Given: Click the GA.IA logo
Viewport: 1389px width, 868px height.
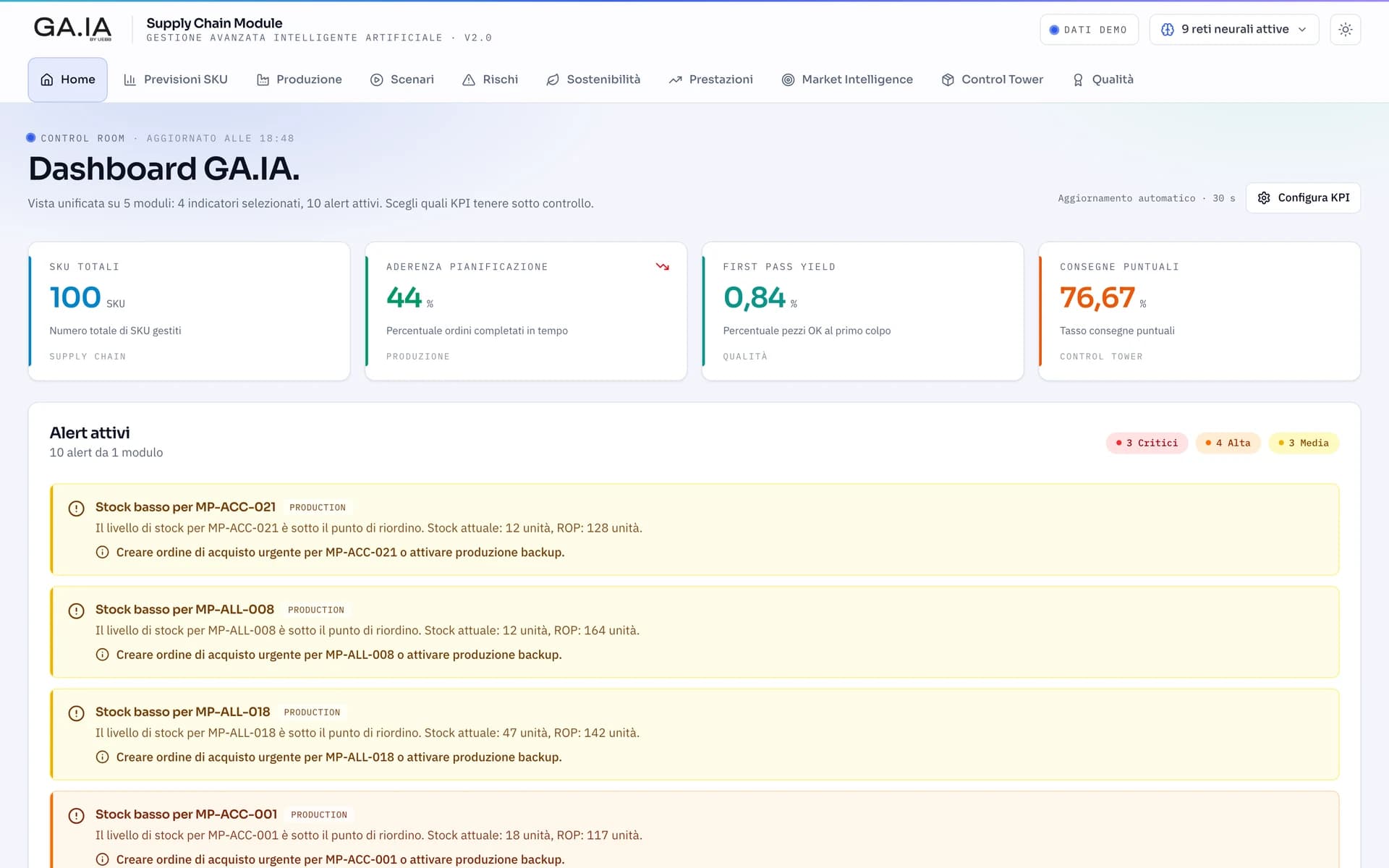Looking at the screenshot, I should [72, 29].
